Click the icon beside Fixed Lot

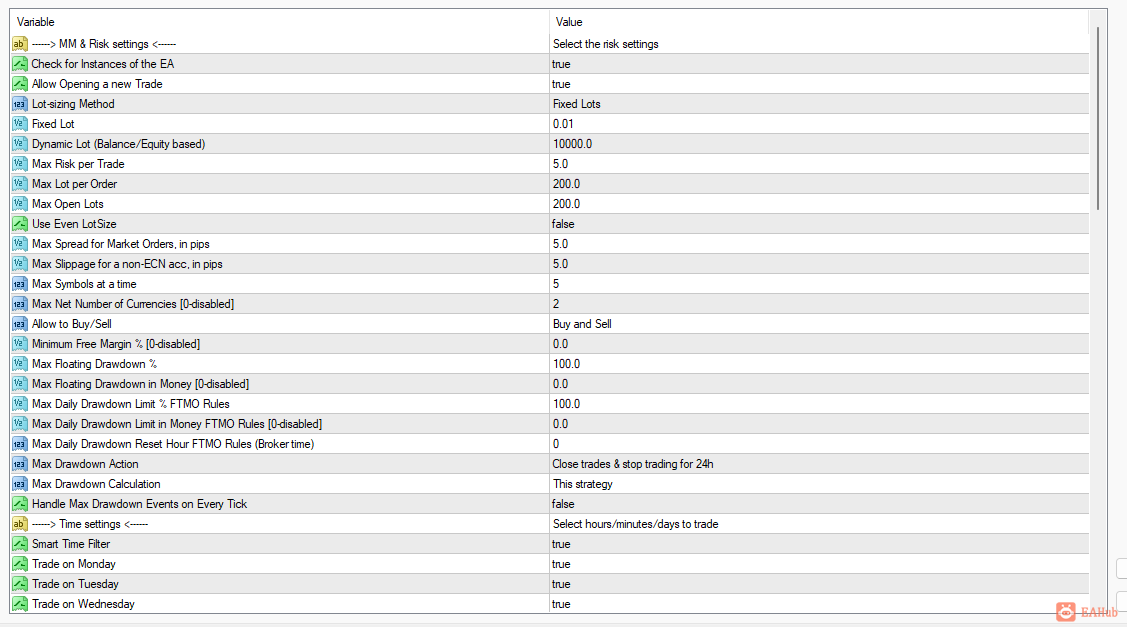(19, 124)
